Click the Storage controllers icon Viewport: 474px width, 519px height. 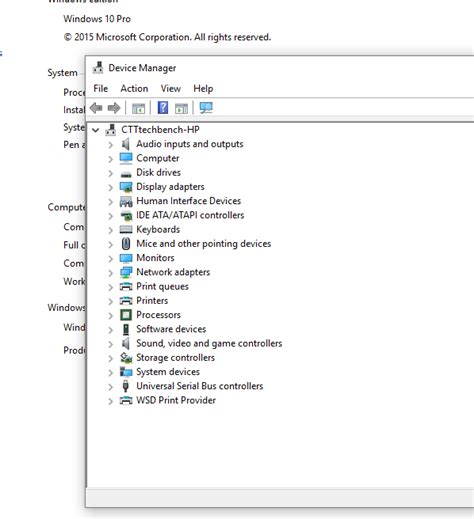tap(126, 358)
